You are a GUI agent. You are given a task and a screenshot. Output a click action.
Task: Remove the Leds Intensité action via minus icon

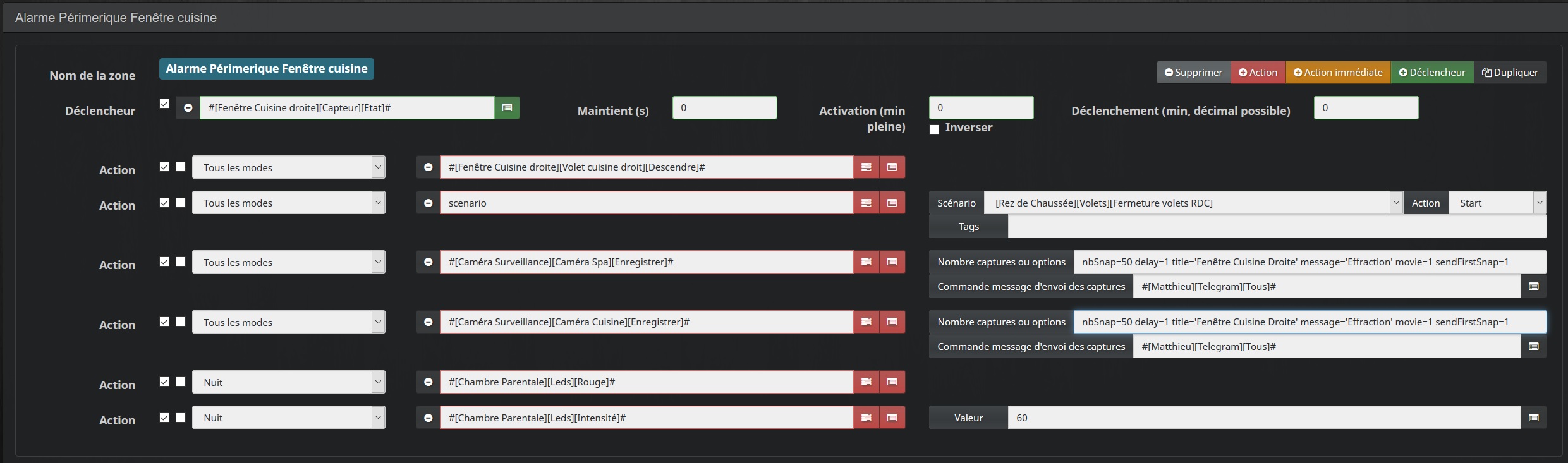coord(428,418)
